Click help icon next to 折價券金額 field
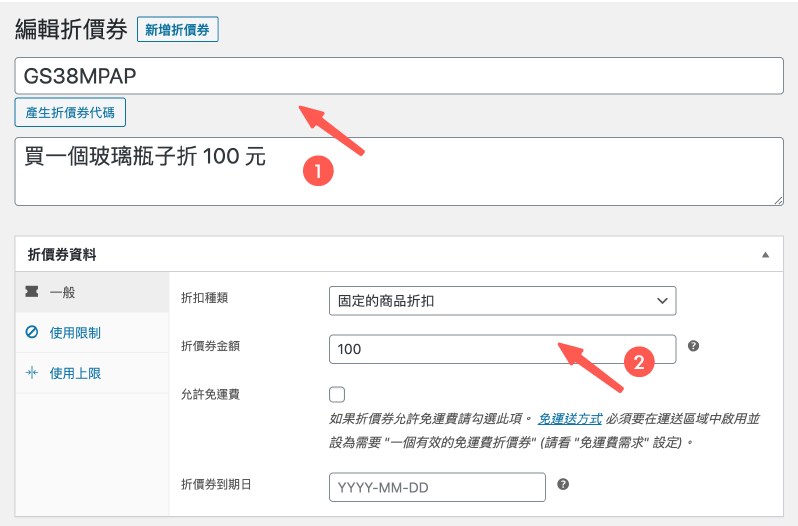This screenshot has width=798, height=526. pos(693,346)
